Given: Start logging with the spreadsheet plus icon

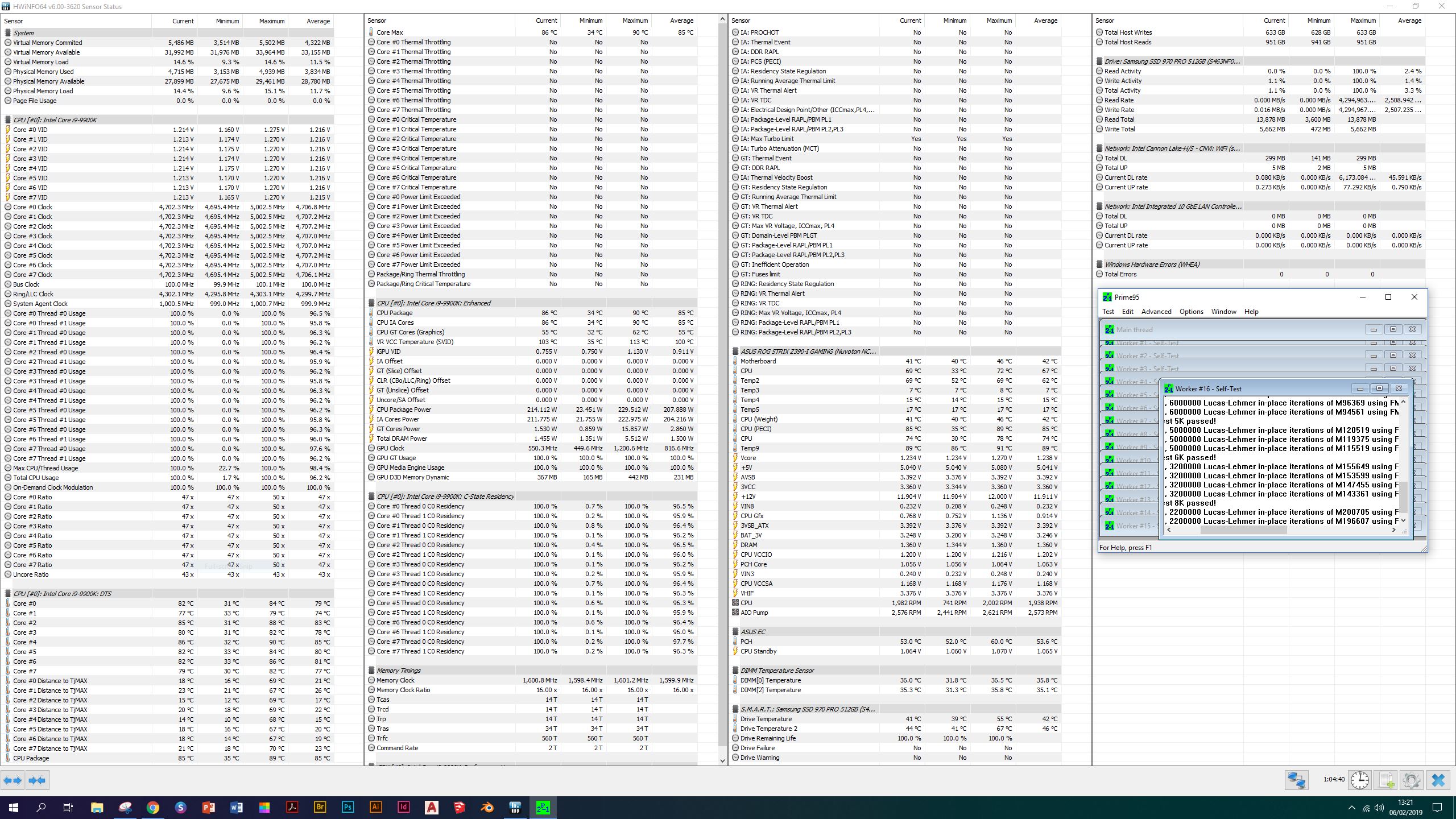Looking at the screenshot, I should 1386,780.
